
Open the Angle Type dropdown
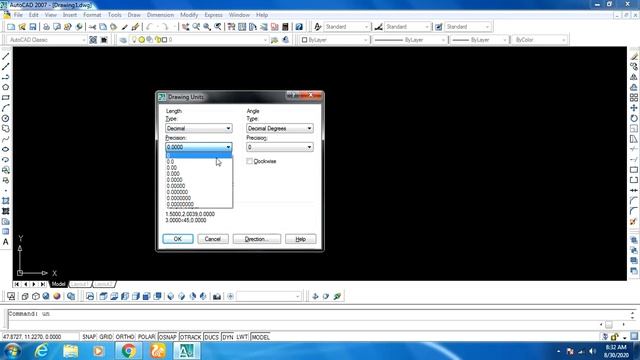[x=280, y=128]
